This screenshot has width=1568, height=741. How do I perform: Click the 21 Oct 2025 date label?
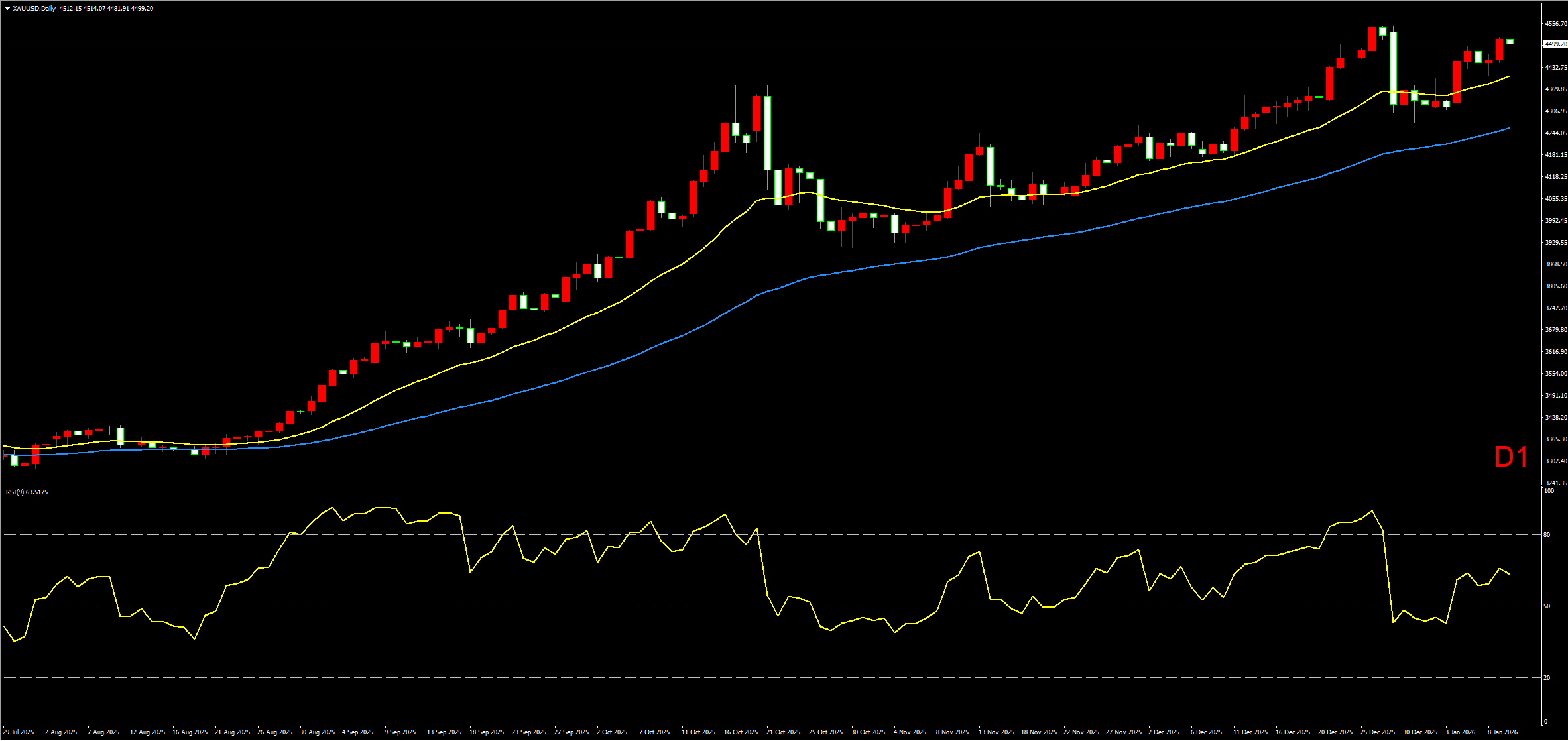coord(783,732)
